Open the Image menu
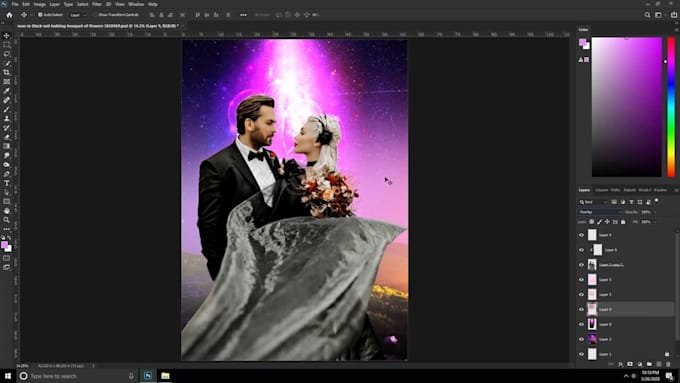This screenshot has height=383, width=680. coord(39,4)
